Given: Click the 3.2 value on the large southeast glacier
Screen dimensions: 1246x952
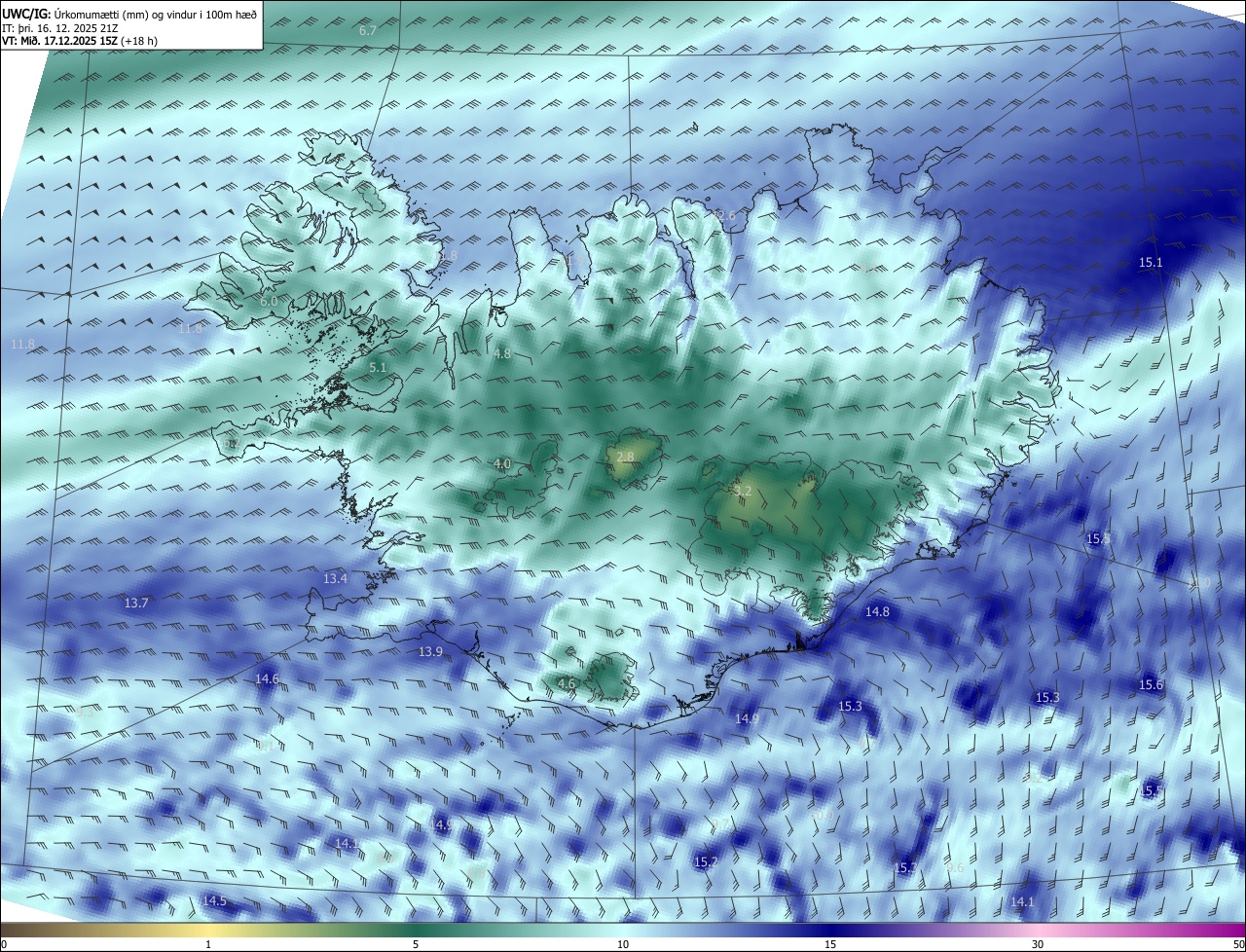Looking at the screenshot, I should (743, 492).
